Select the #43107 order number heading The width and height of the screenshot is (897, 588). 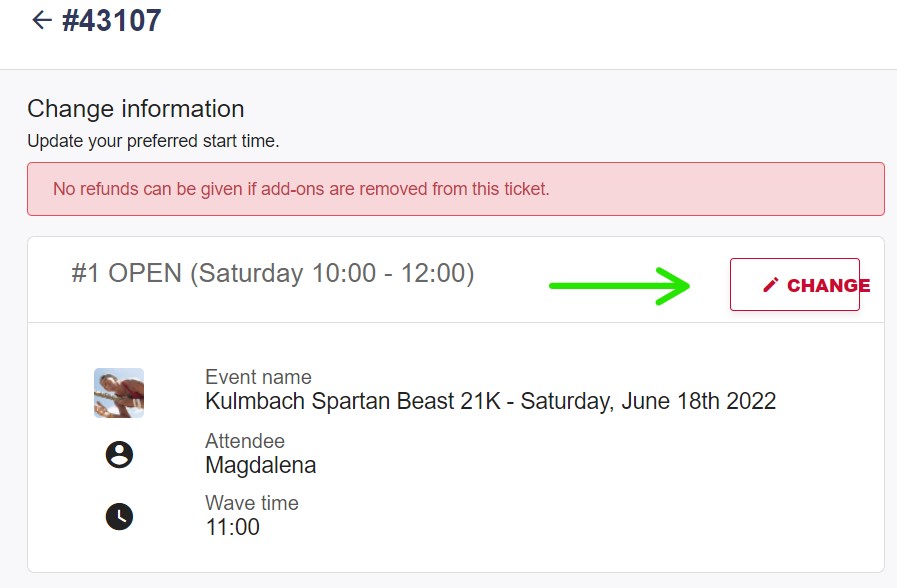(x=112, y=20)
